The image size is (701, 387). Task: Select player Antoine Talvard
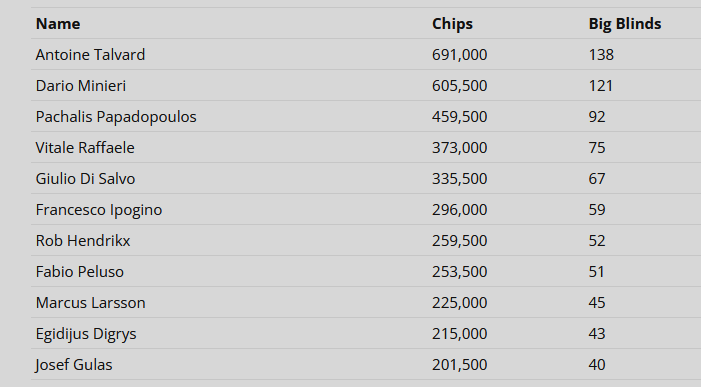point(90,55)
